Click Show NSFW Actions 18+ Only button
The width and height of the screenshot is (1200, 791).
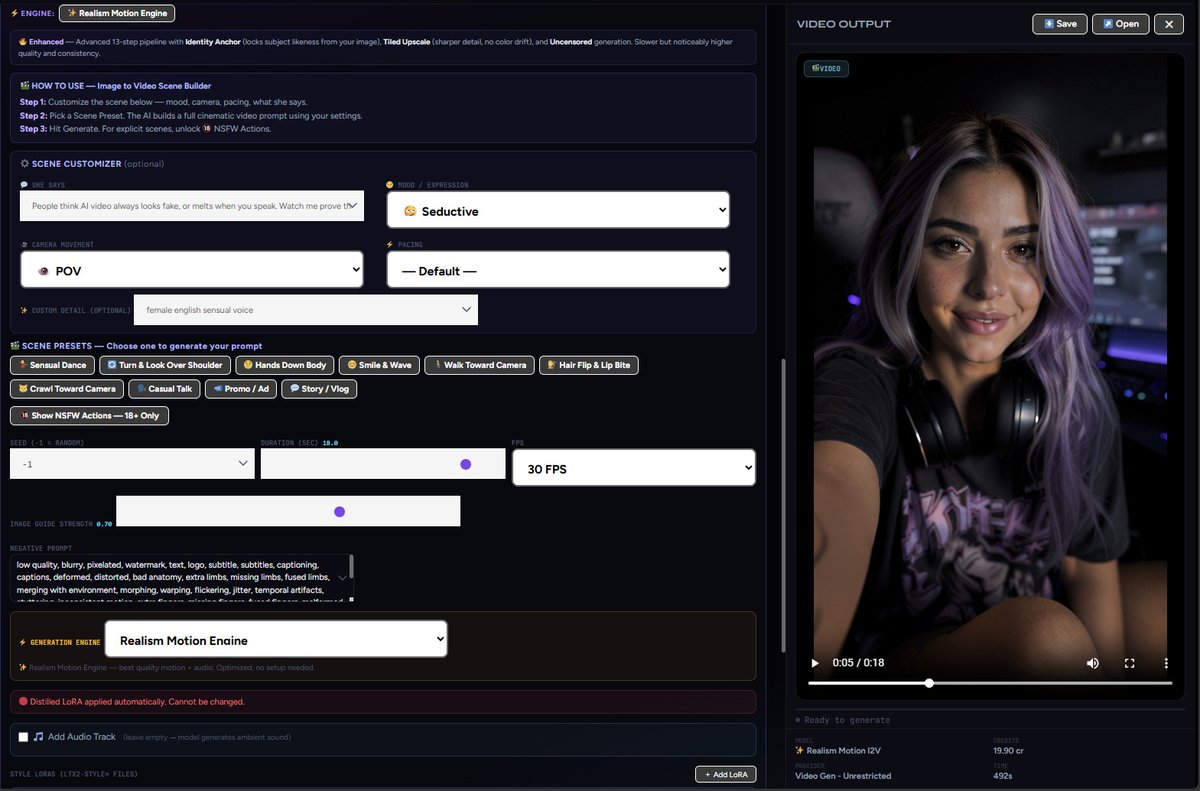click(x=89, y=415)
